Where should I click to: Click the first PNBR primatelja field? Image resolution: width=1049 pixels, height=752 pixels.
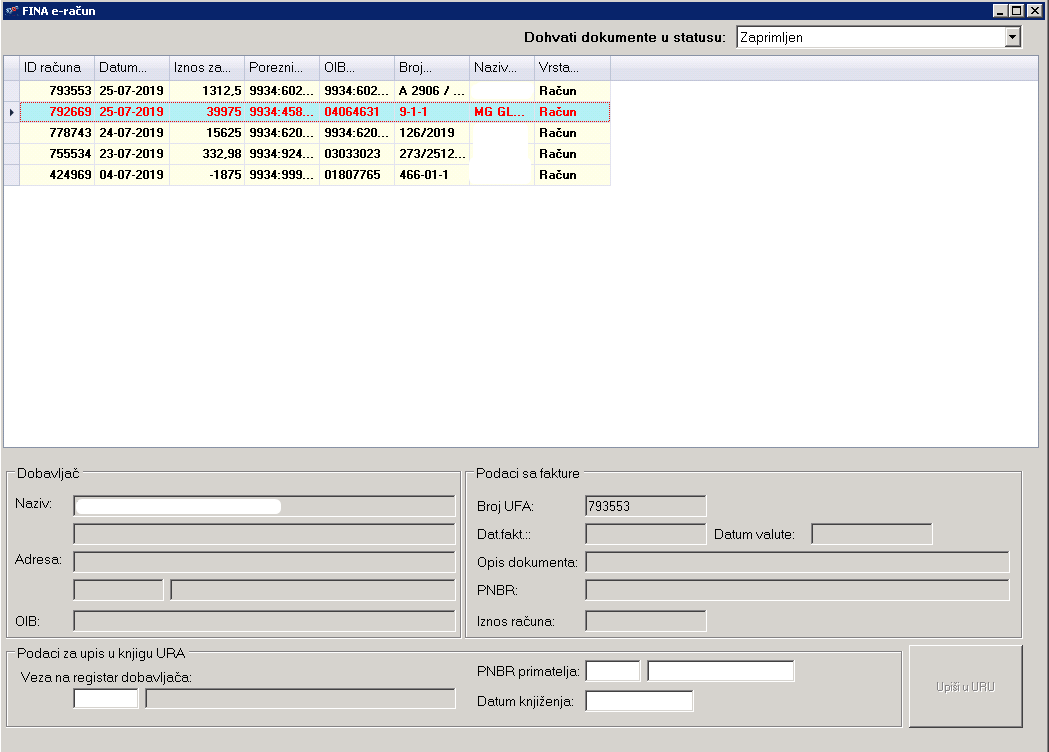click(612, 671)
